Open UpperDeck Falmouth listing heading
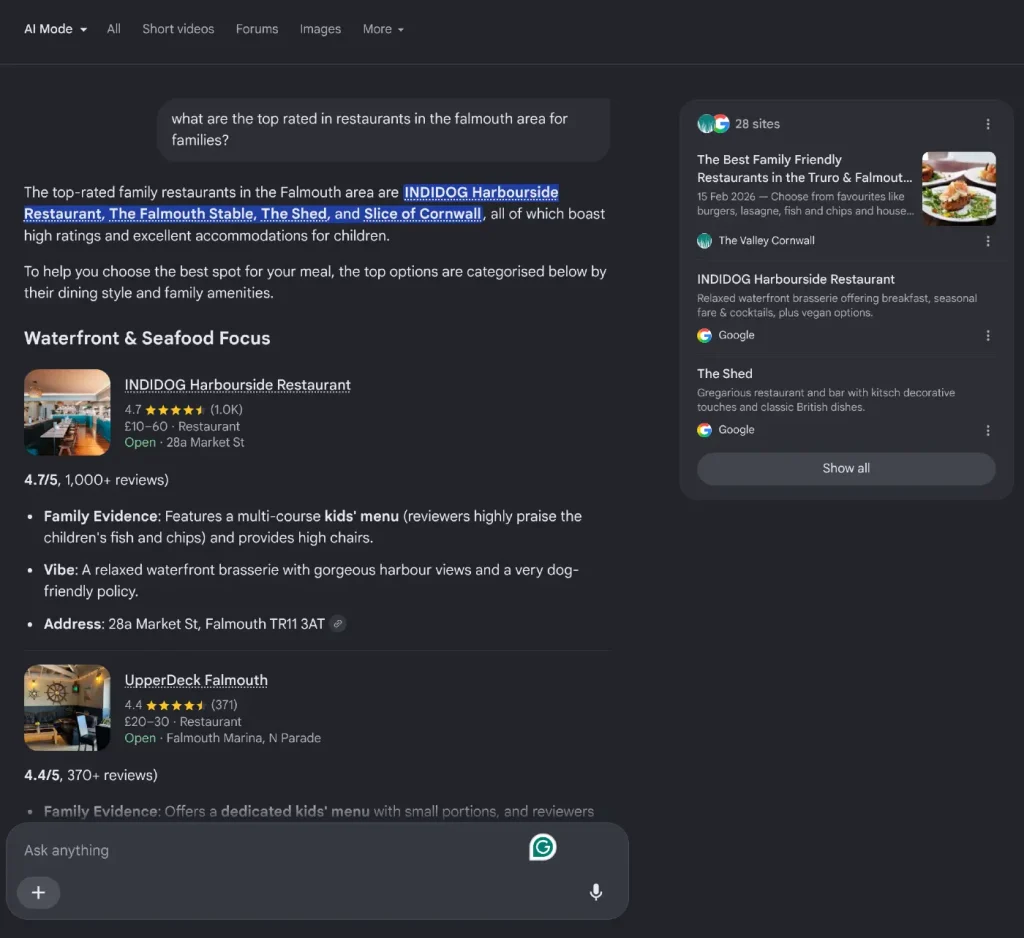Image resolution: width=1024 pixels, height=938 pixels. [196, 680]
